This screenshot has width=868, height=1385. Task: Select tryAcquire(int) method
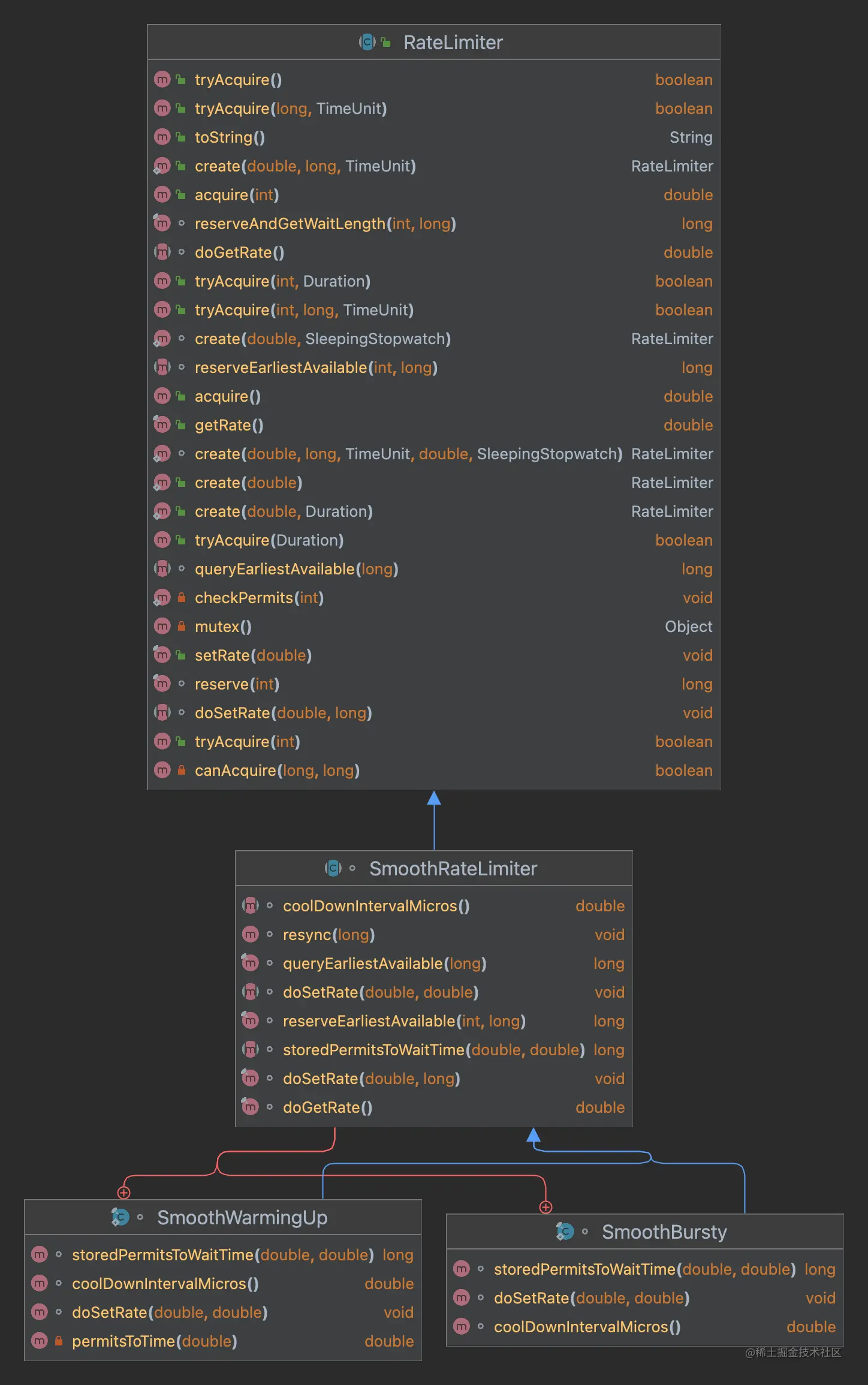[434, 741]
